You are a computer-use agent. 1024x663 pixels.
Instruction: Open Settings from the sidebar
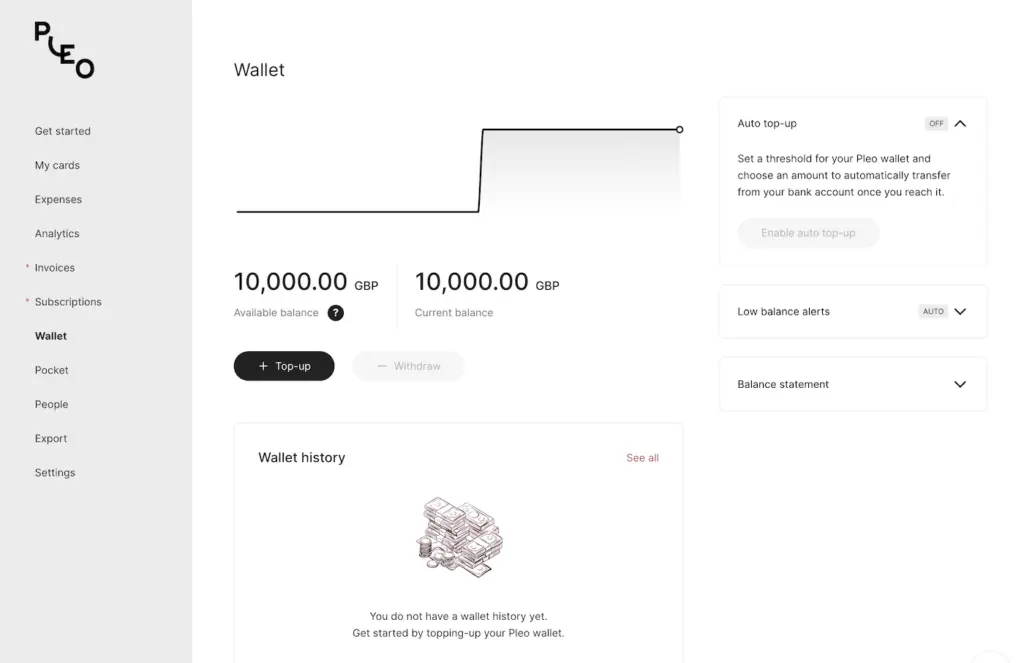coord(55,472)
